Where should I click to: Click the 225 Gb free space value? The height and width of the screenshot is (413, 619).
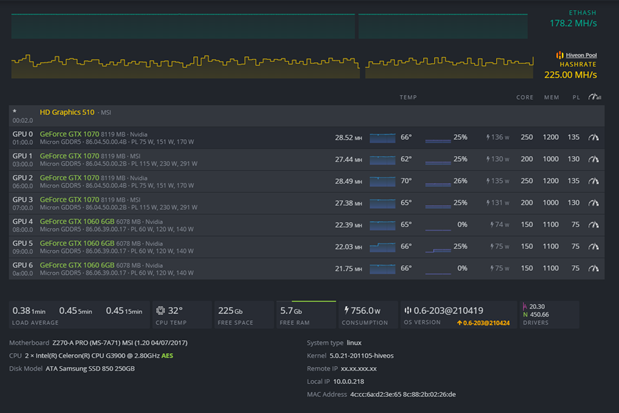click(230, 311)
